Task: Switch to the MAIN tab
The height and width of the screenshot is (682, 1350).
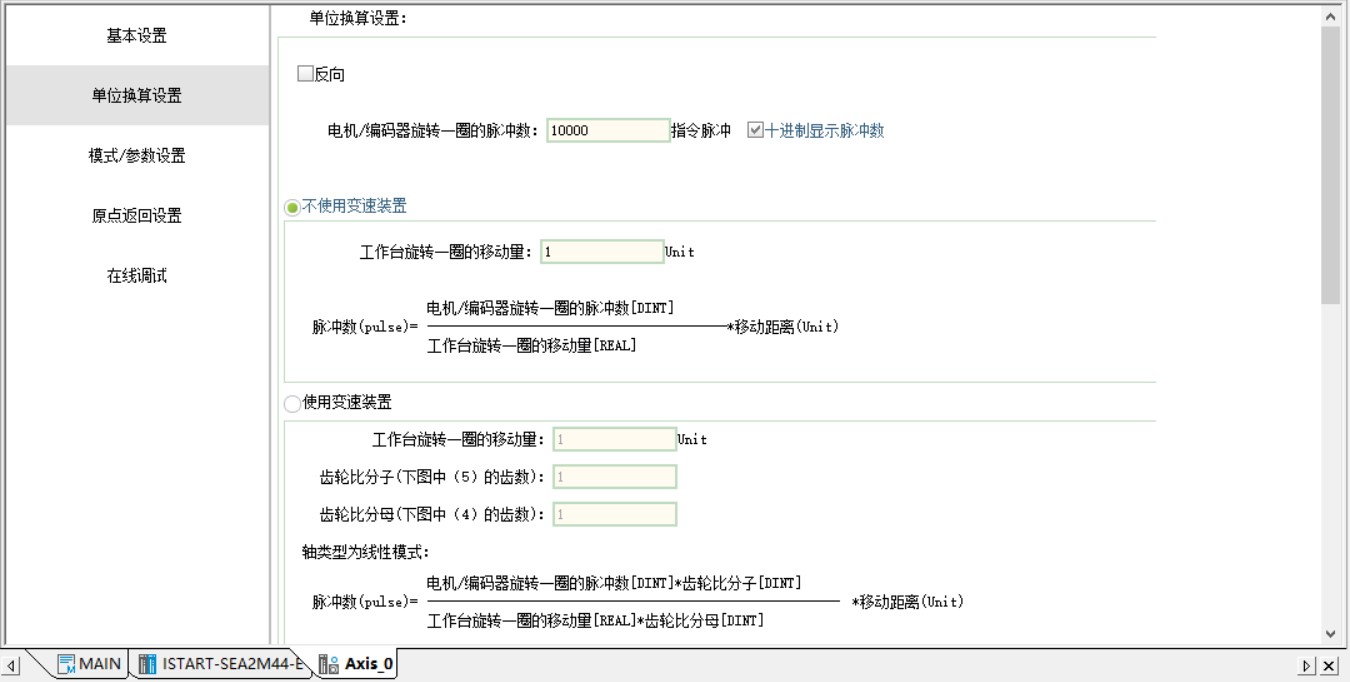Action: pyautogui.click(x=99, y=664)
